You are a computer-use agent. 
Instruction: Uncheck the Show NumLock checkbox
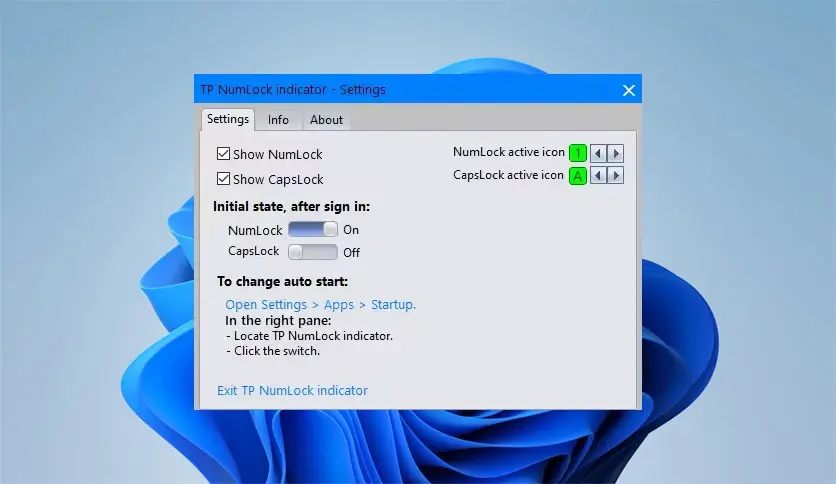click(223, 154)
